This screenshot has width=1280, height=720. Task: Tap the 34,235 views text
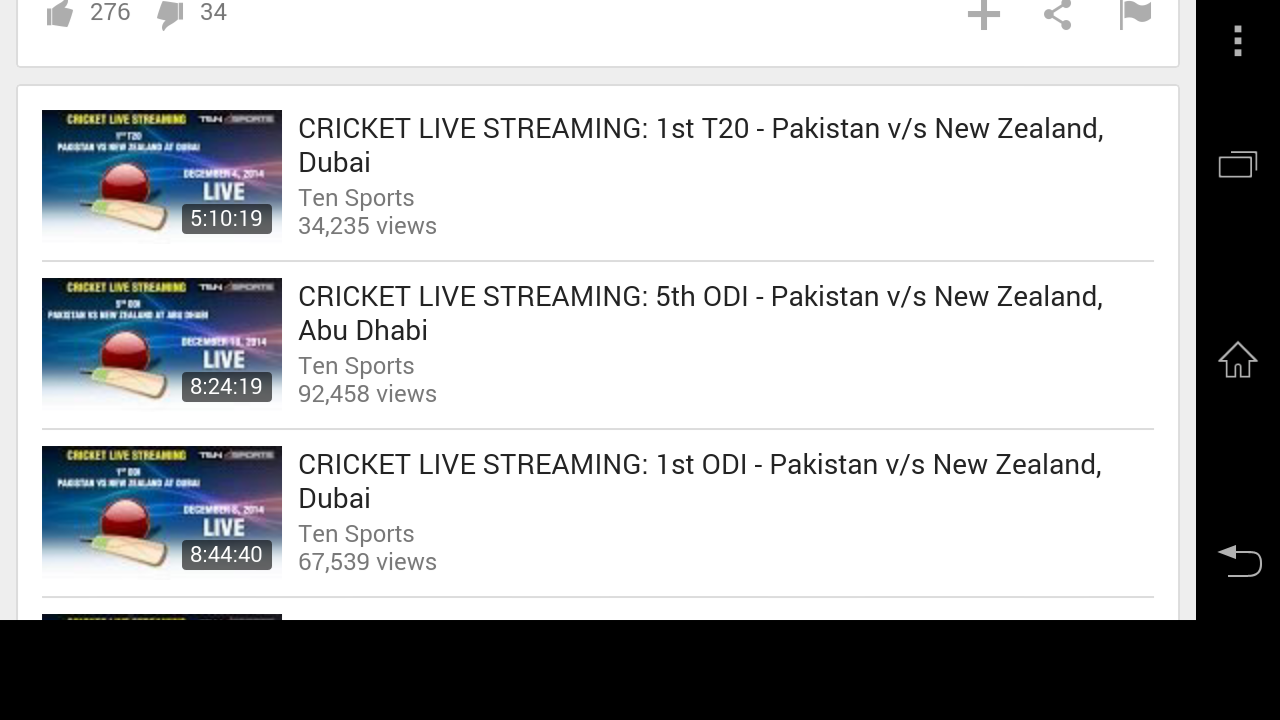pyautogui.click(x=367, y=226)
